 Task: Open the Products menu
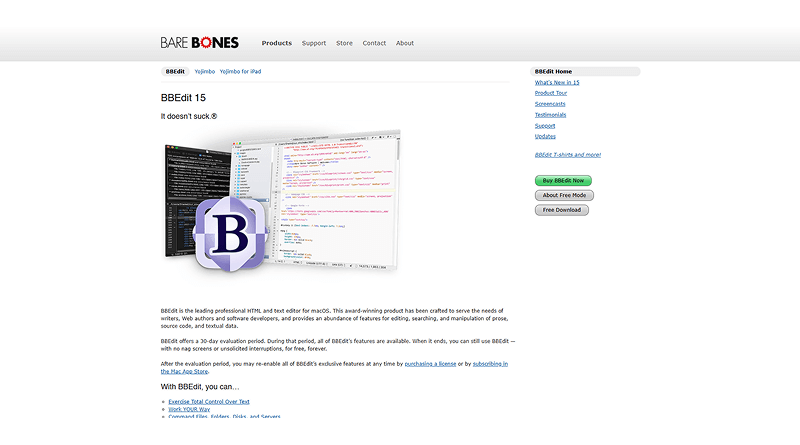tap(277, 43)
